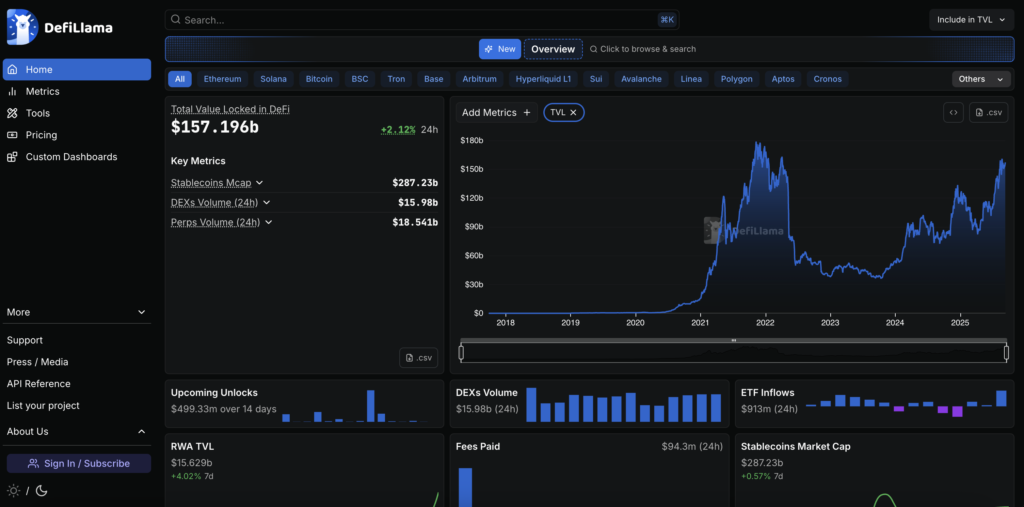The height and width of the screenshot is (507, 1024).
Task: Open Custom Dashboards in sidebar
Action: tap(77, 157)
